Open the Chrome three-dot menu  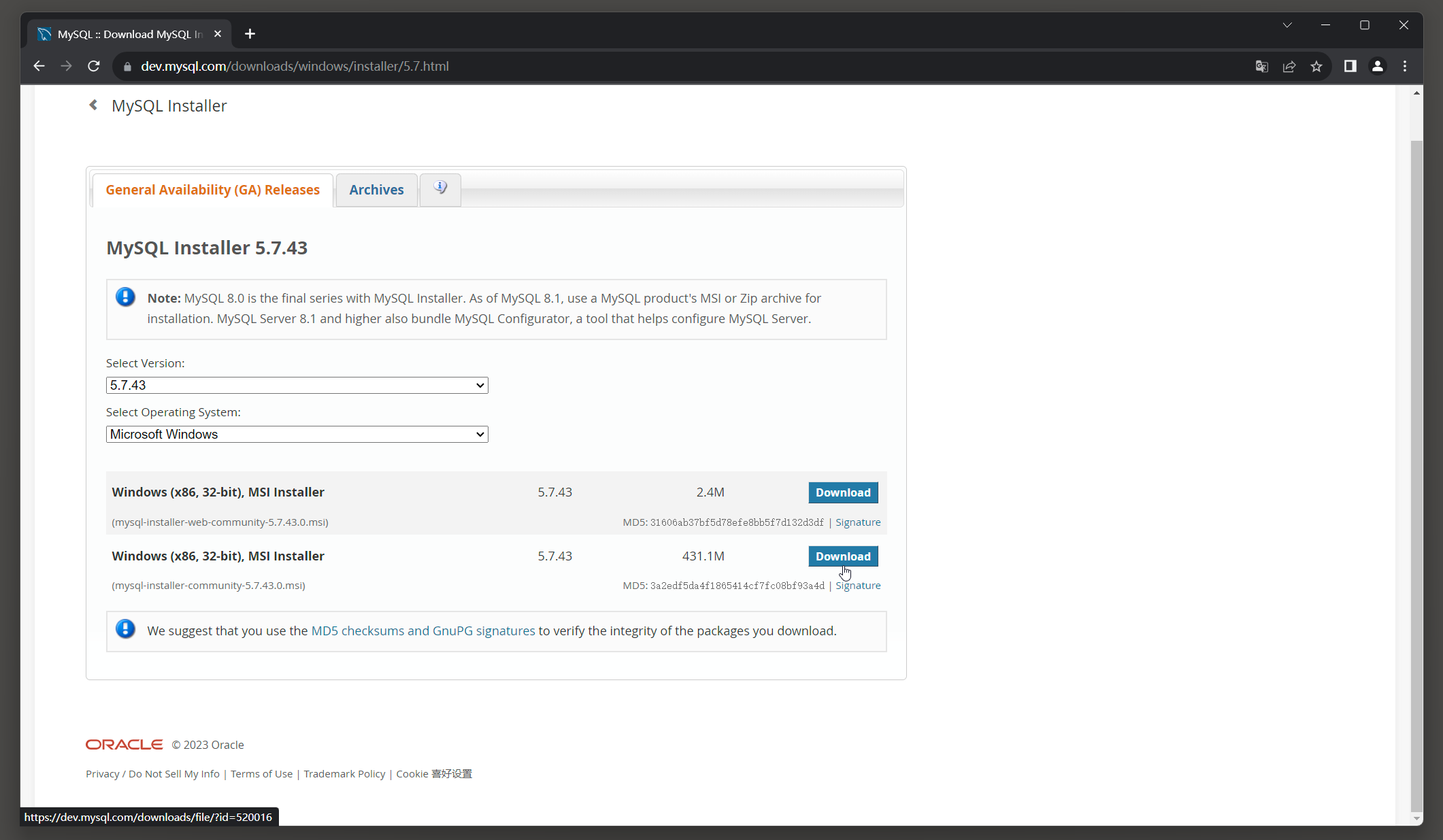click(1405, 66)
